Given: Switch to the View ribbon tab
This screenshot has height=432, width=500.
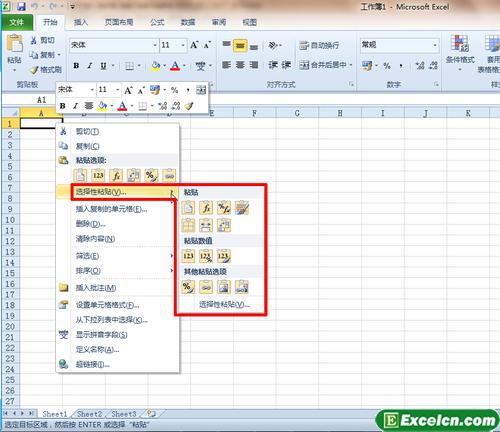Looking at the screenshot, I should 250,22.
